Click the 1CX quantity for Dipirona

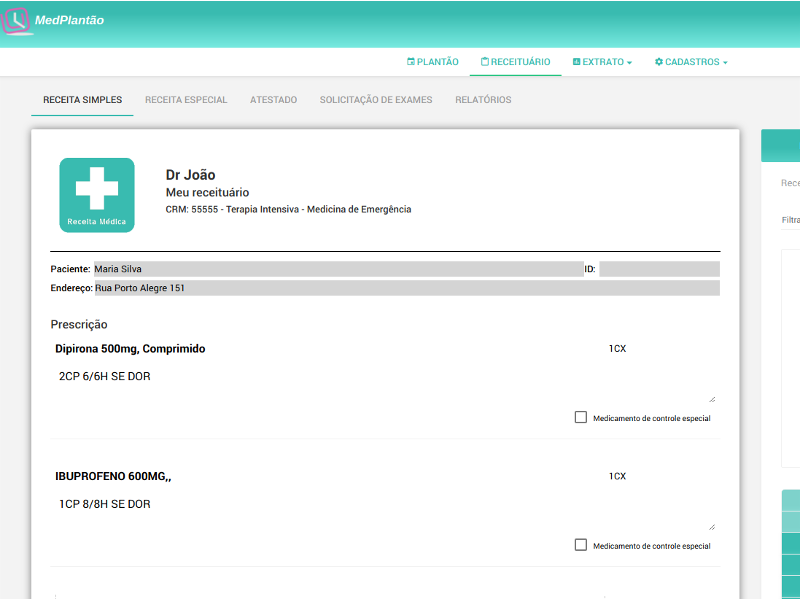pos(617,349)
